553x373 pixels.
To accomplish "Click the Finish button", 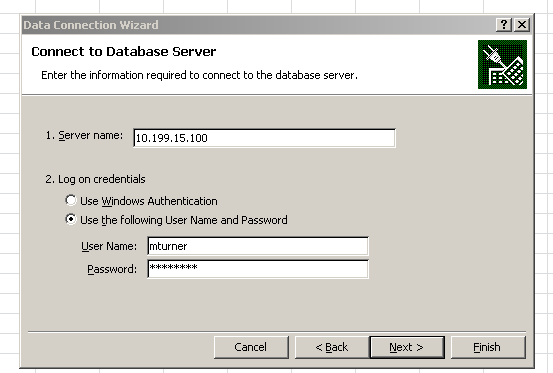I will 488,347.
